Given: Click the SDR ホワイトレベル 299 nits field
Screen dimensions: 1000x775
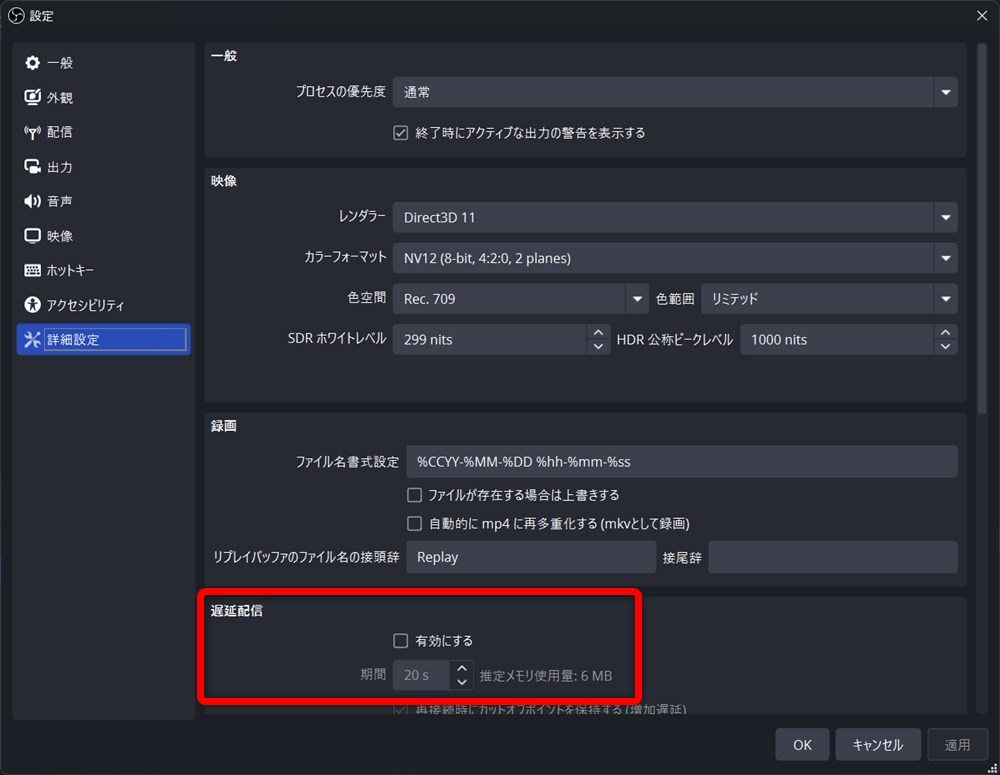Looking at the screenshot, I should pos(490,339).
